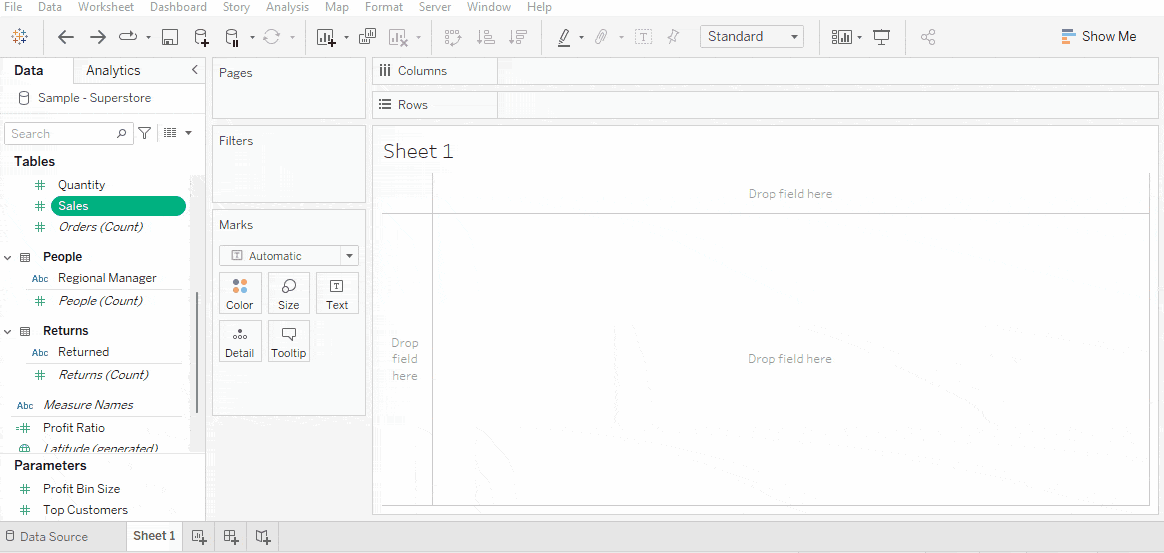1164x553 pixels.
Task: Click the Save workbook icon
Action: tap(169, 37)
